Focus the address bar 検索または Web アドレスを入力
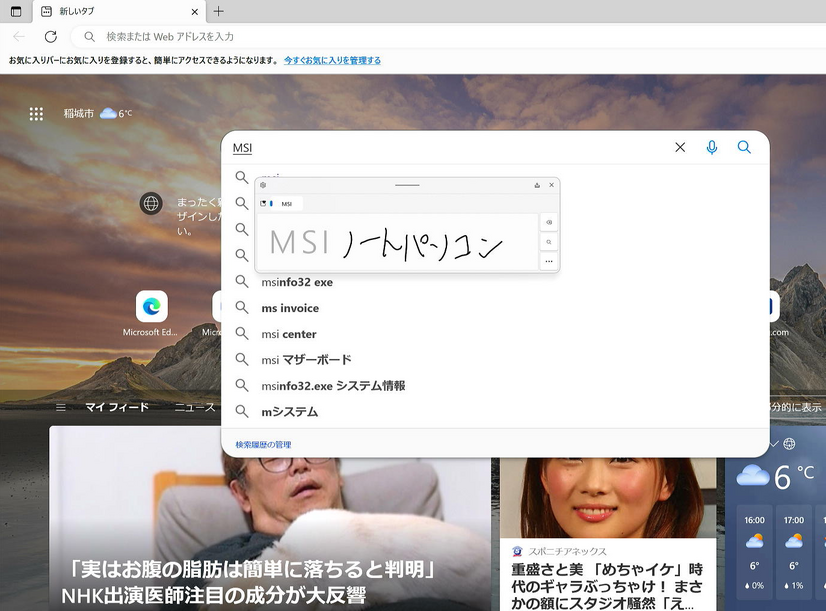Screen dimensions: 826x611 coord(448,36)
